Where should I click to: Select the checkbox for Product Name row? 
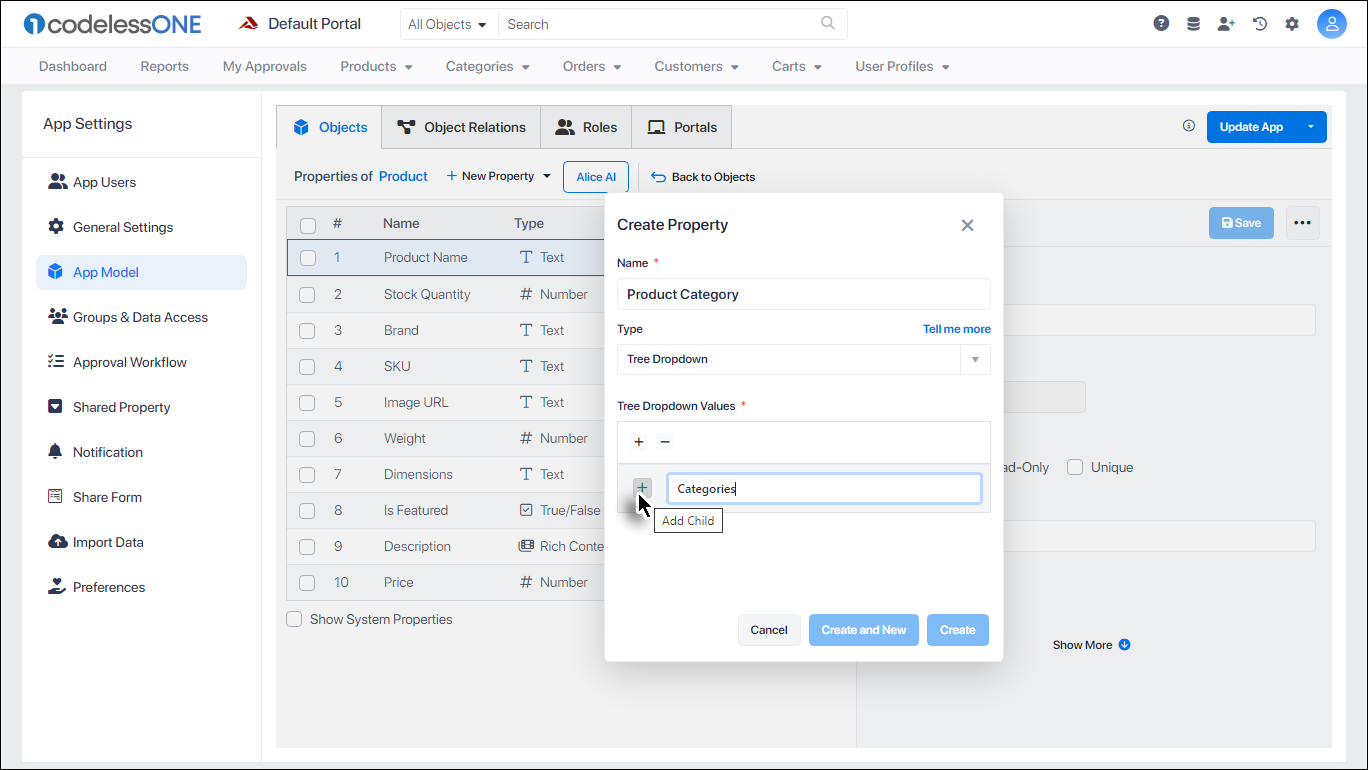click(307, 257)
